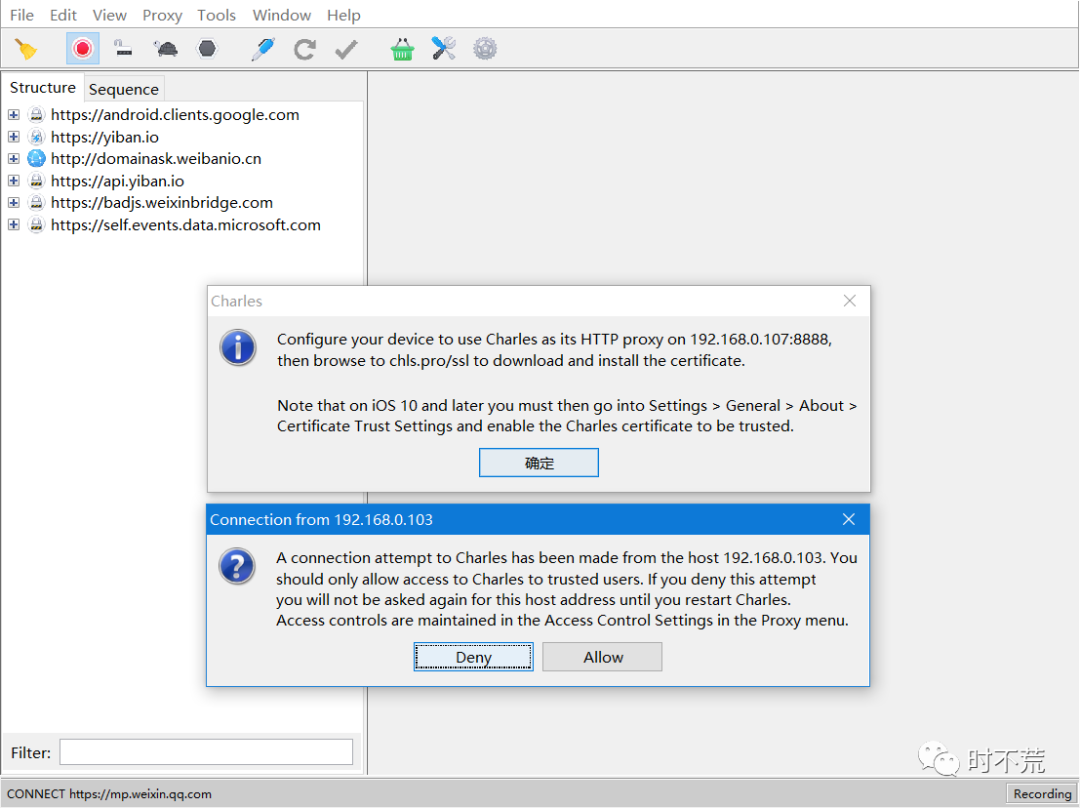
Task: Expand the android.clients.google.com node
Action: pyautogui.click(x=14, y=114)
